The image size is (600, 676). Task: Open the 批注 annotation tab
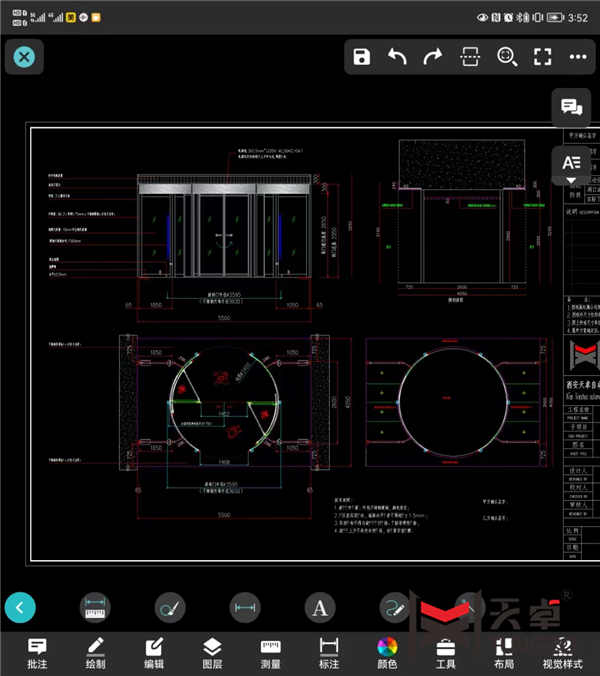click(37, 652)
